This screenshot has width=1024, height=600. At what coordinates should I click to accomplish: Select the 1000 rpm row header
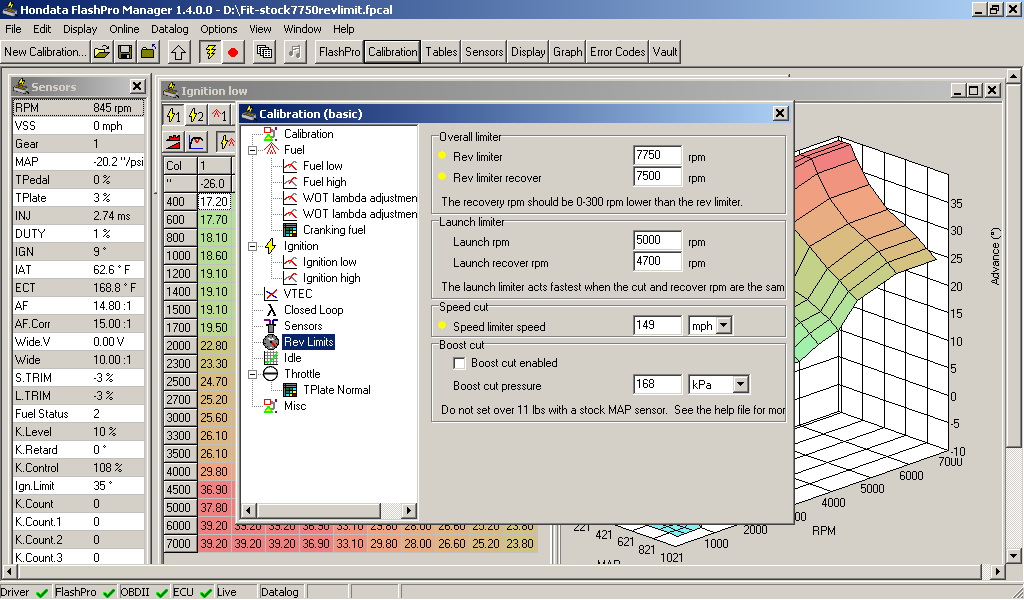click(x=180, y=256)
